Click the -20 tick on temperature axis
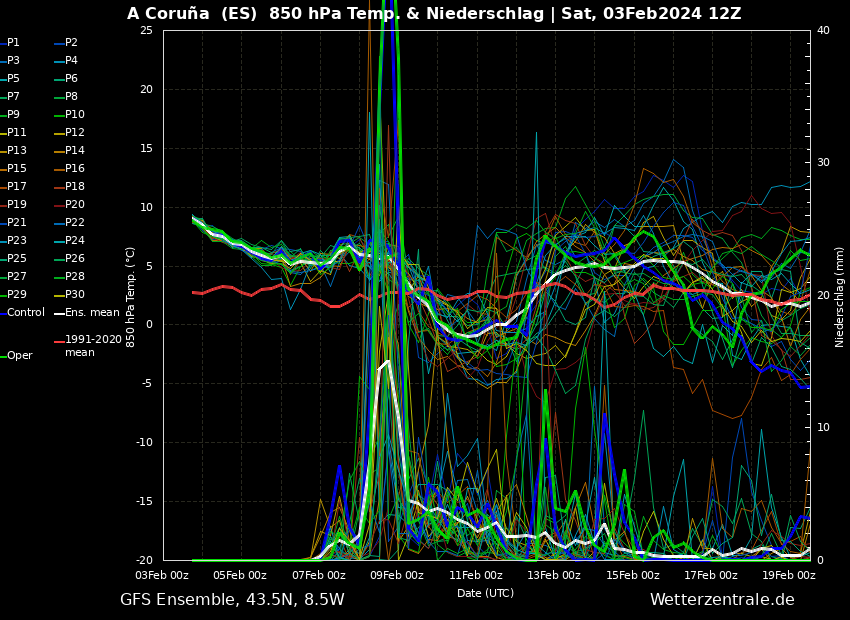This screenshot has height=620, width=850. pyautogui.click(x=145, y=560)
